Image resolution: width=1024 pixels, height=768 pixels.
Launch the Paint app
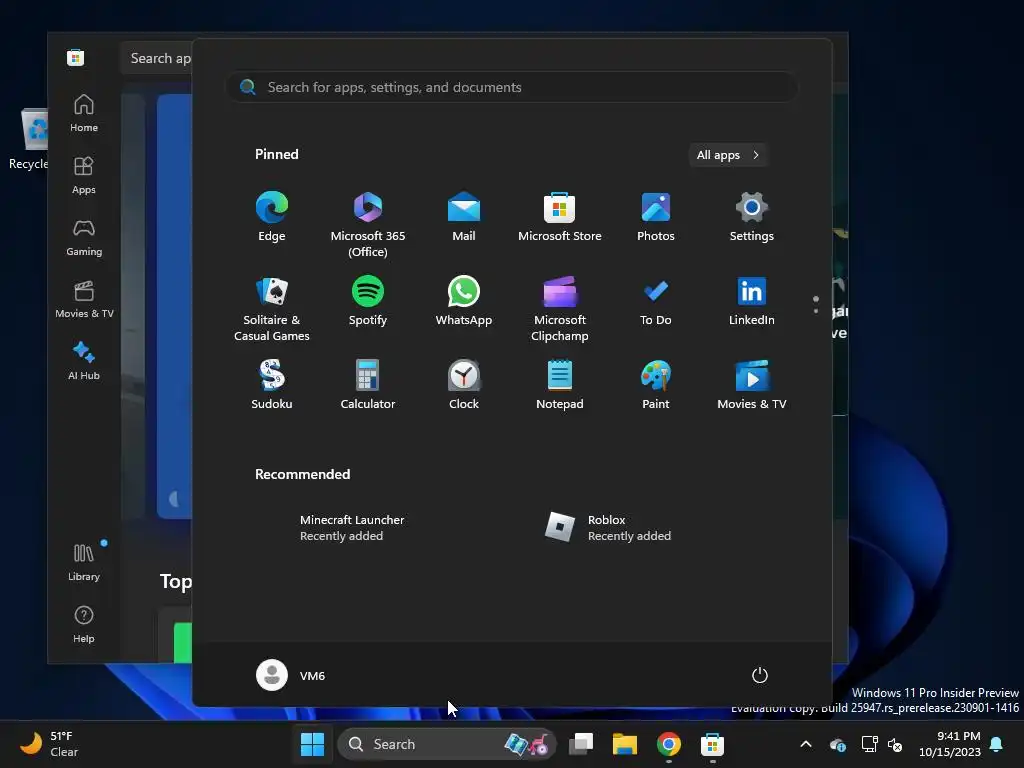tap(656, 385)
